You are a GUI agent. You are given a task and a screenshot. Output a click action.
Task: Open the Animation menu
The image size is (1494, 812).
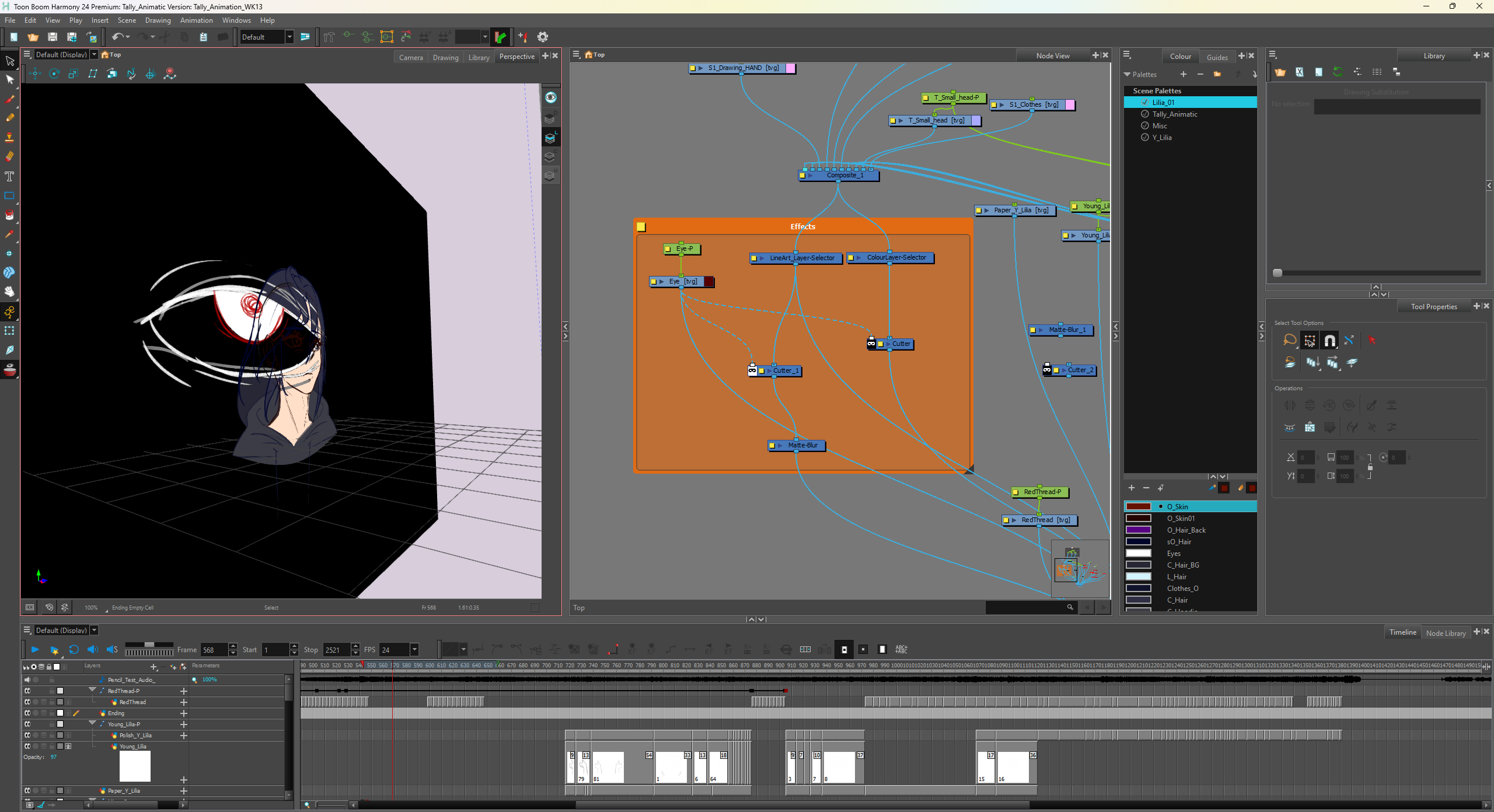click(x=196, y=20)
